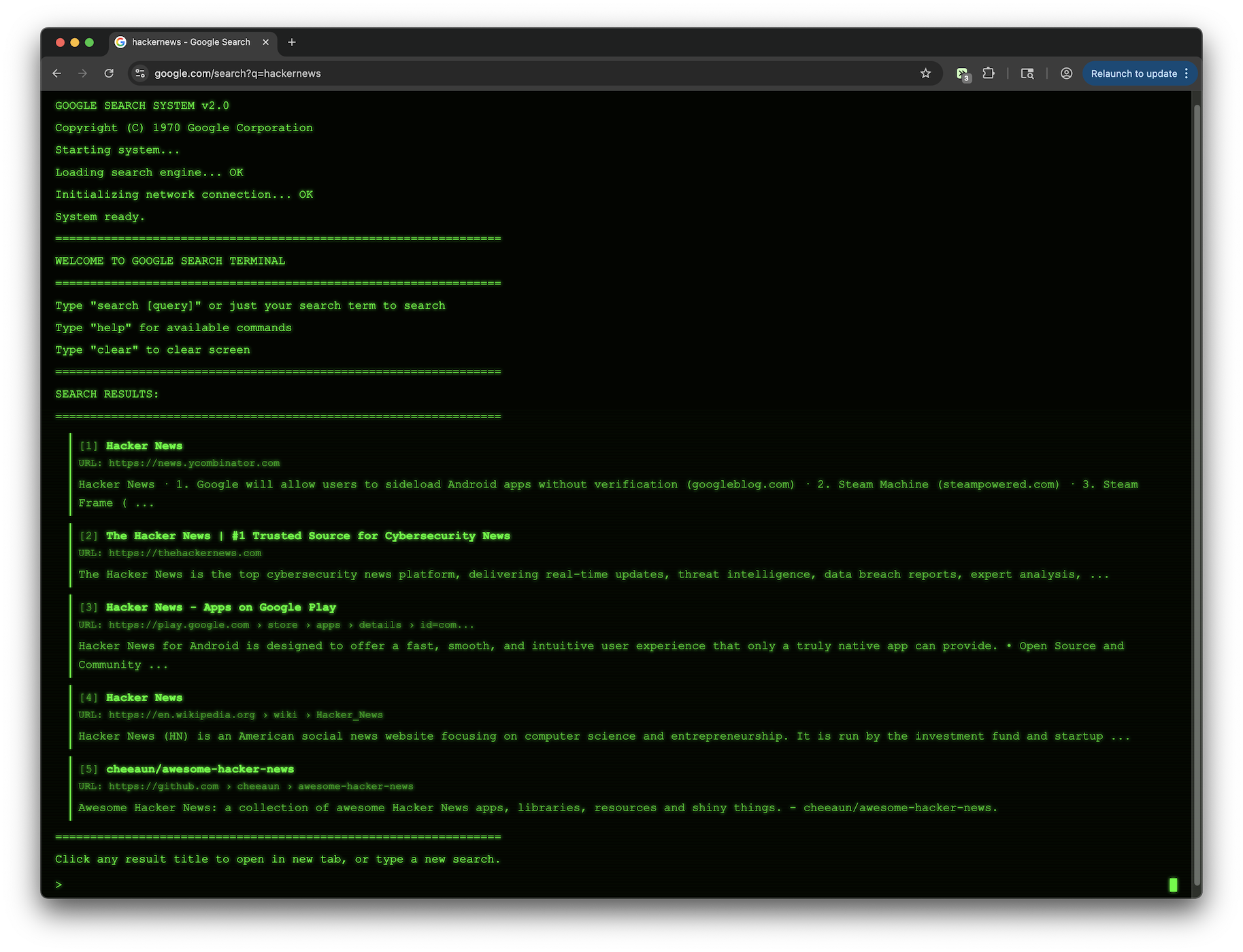Image resolution: width=1243 pixels, height=952 pixels.
Task: Click the bookmark star in the address bar
Action: [x=925, y=73]
